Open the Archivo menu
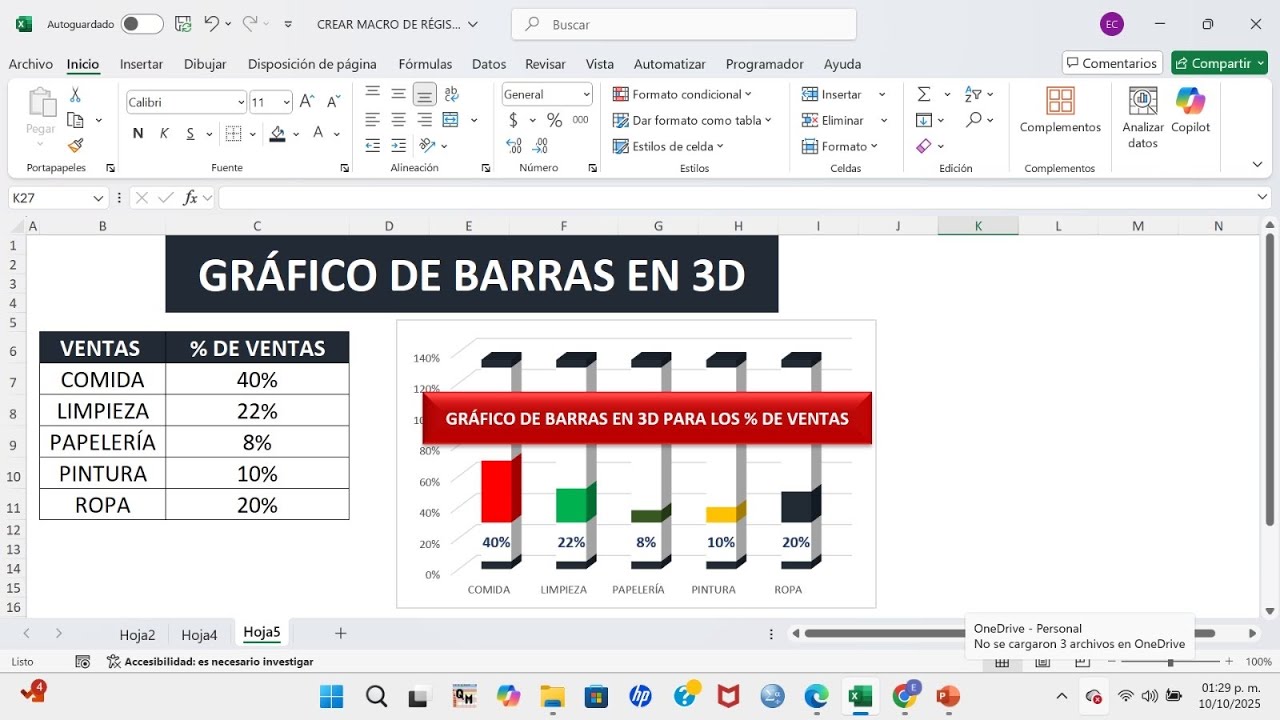 31,64
